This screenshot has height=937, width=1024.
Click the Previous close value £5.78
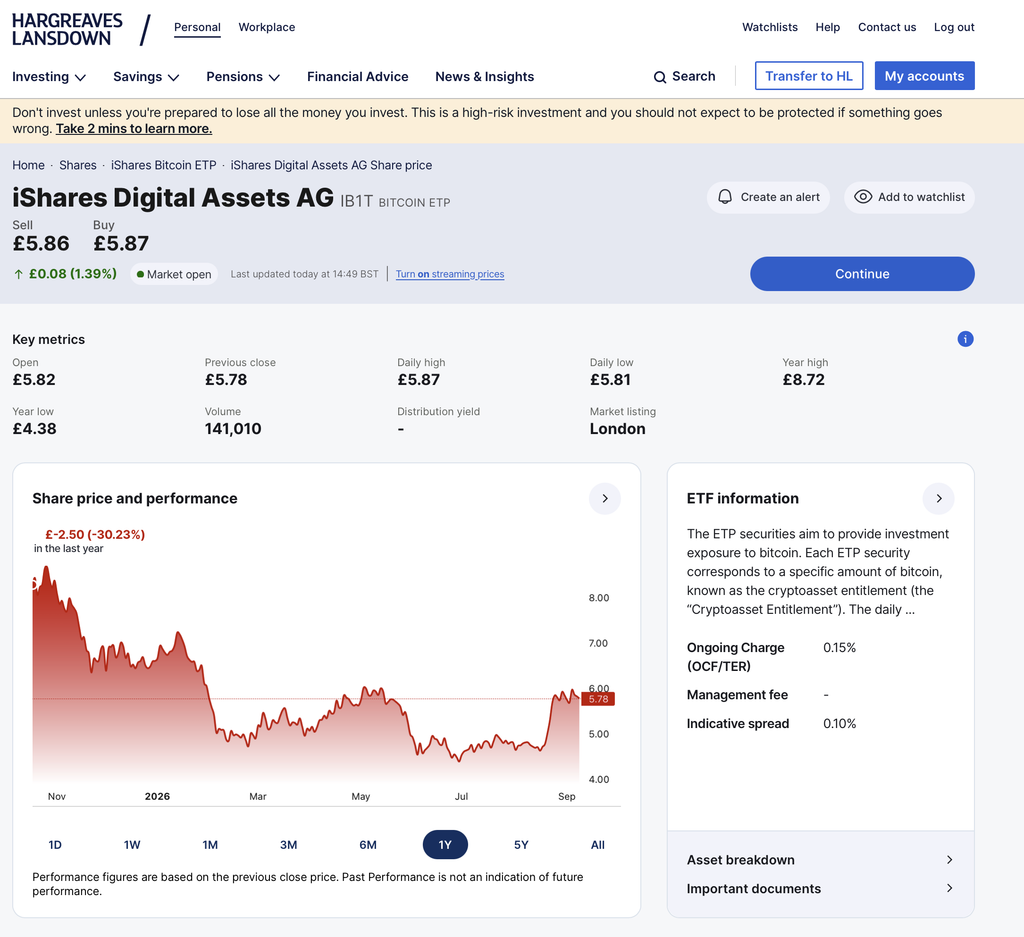tap(225, 380)
